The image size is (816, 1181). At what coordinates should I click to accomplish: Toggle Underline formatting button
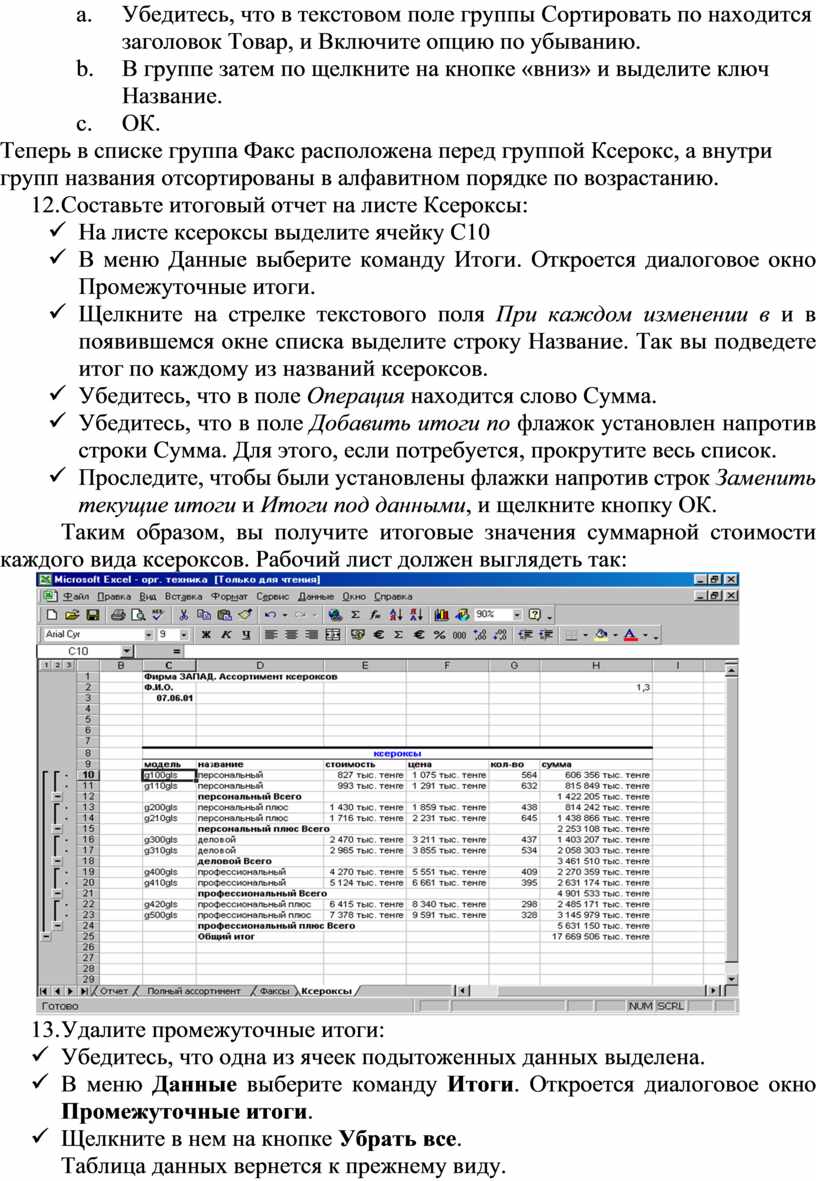[x=245, y=634]
